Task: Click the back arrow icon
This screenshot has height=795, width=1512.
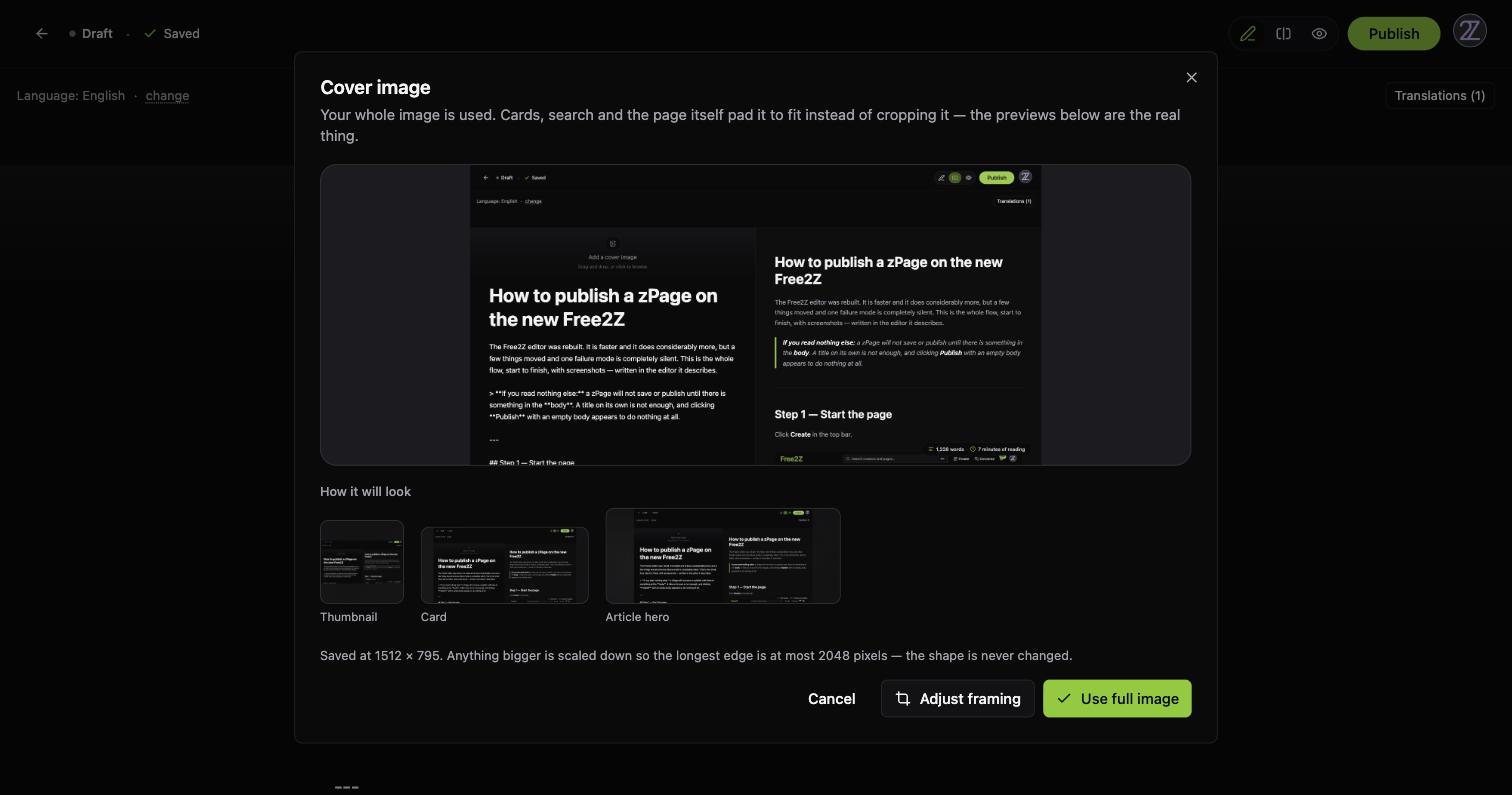Action: [x=42, y=34]
